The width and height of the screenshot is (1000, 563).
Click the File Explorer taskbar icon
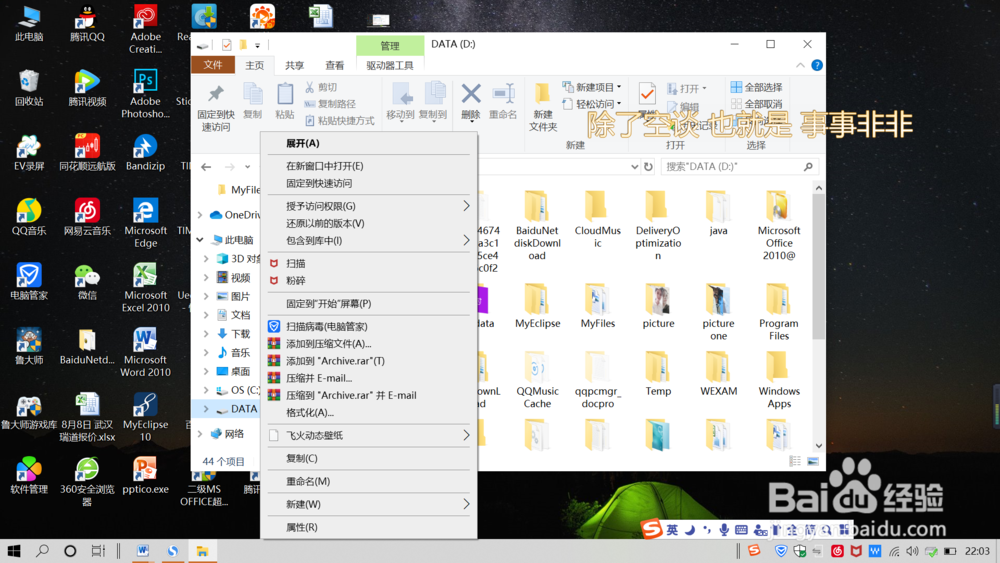(202, 551)
